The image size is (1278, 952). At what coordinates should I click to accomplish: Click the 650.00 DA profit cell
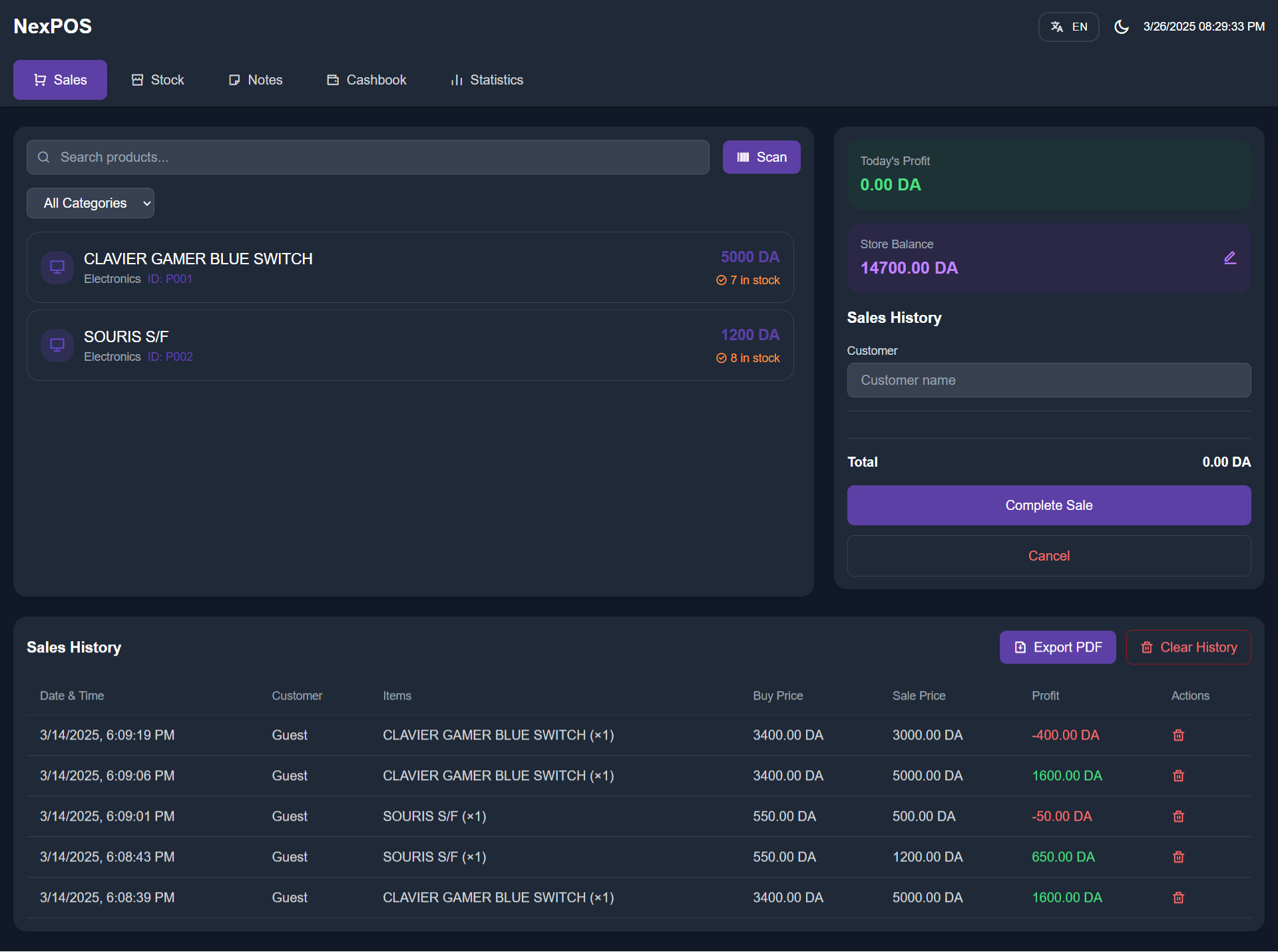(x=1063, y=857)
